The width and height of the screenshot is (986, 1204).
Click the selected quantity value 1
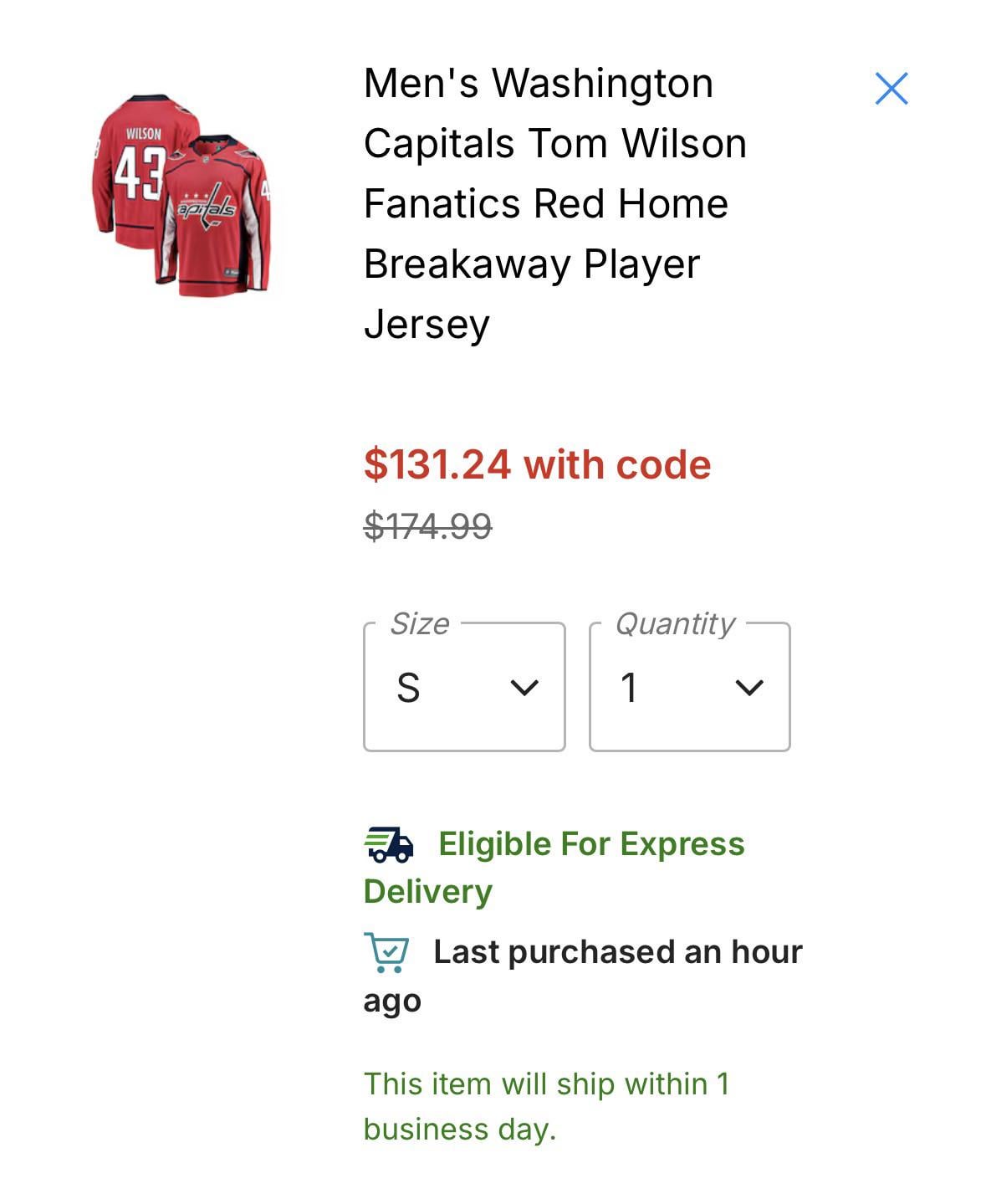point(629,688)
